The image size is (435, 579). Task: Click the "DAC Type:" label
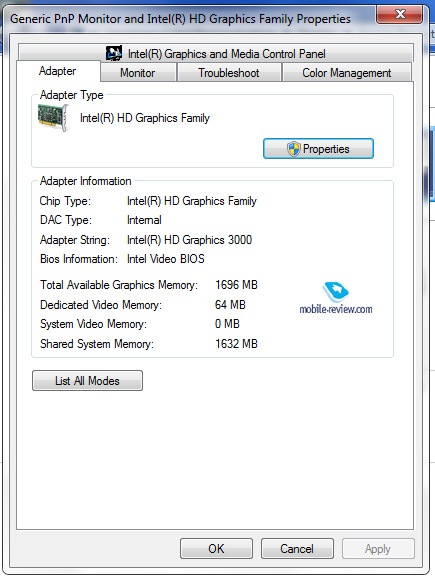pyautogui.click(x=66, y=220)
